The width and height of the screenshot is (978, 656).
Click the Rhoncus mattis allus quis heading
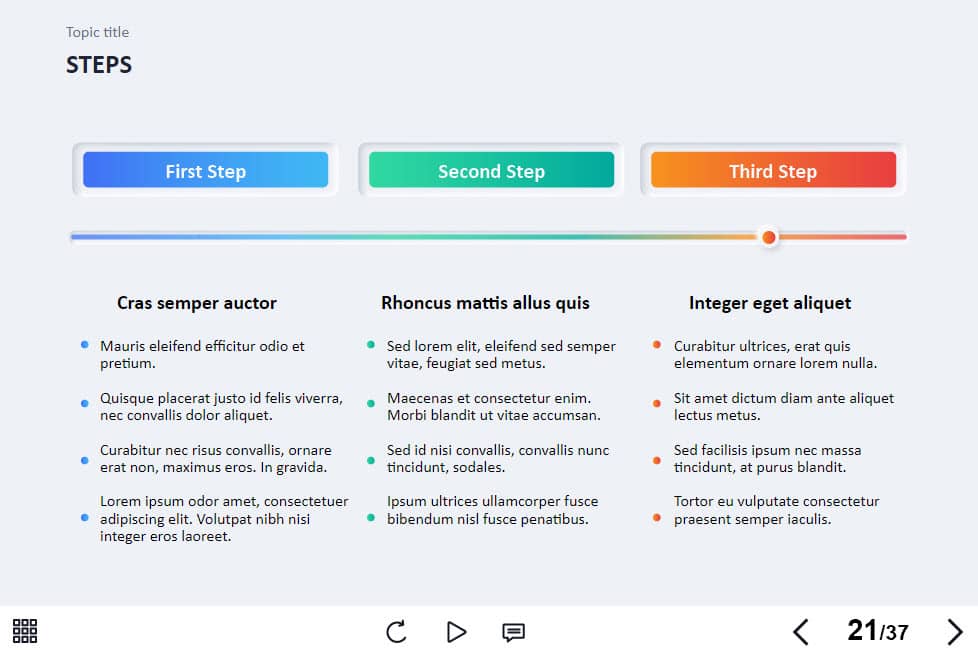click(x=485, y=303)
